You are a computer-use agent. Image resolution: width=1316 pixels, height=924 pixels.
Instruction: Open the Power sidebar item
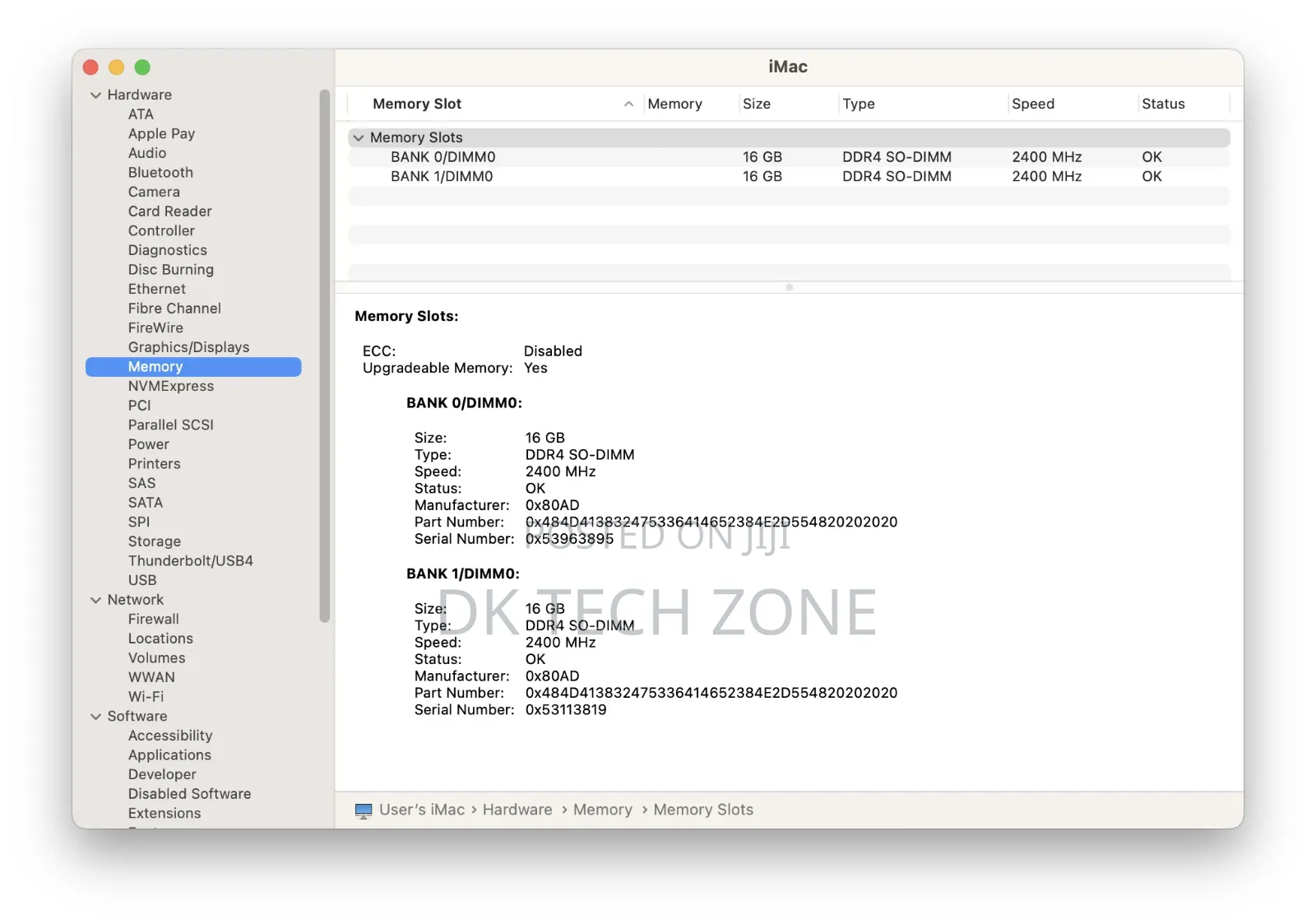148,444
